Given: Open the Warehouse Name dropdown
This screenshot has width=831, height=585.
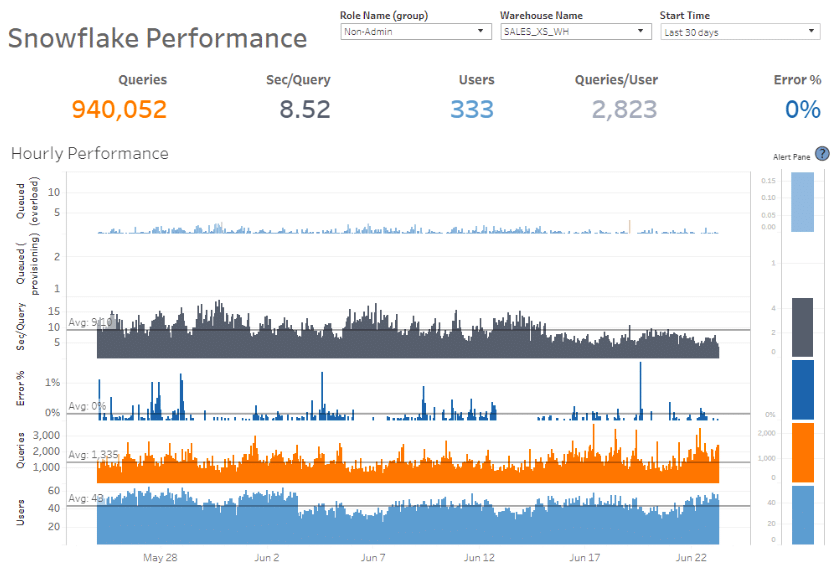Looking at the screenshot, I should (x=576, y=31).
